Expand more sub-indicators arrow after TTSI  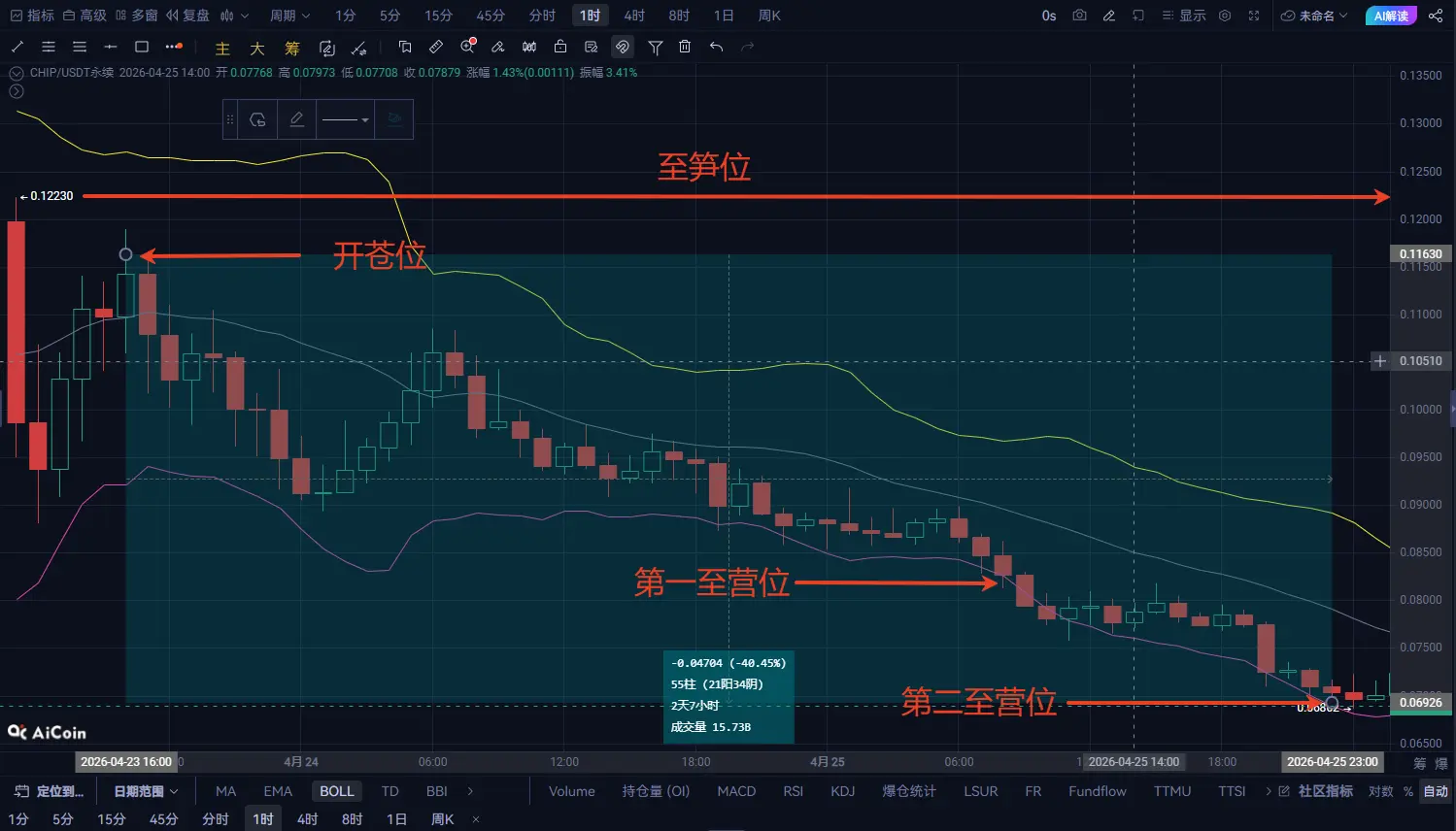[x=1268, y=791]
